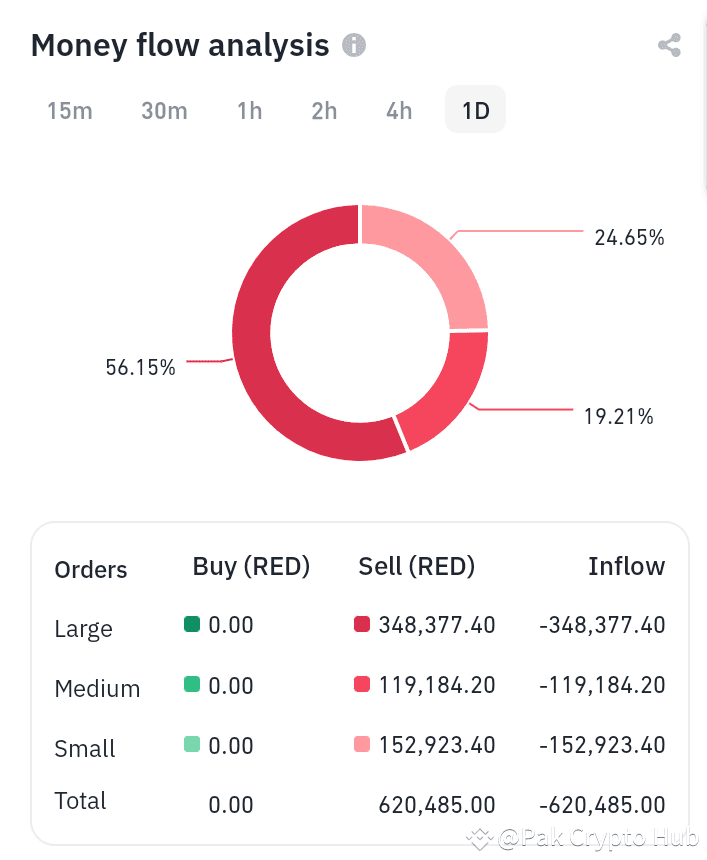Switch to the 30m timeframe tab
The image size is (707, 860).
(x=164, y=111)
